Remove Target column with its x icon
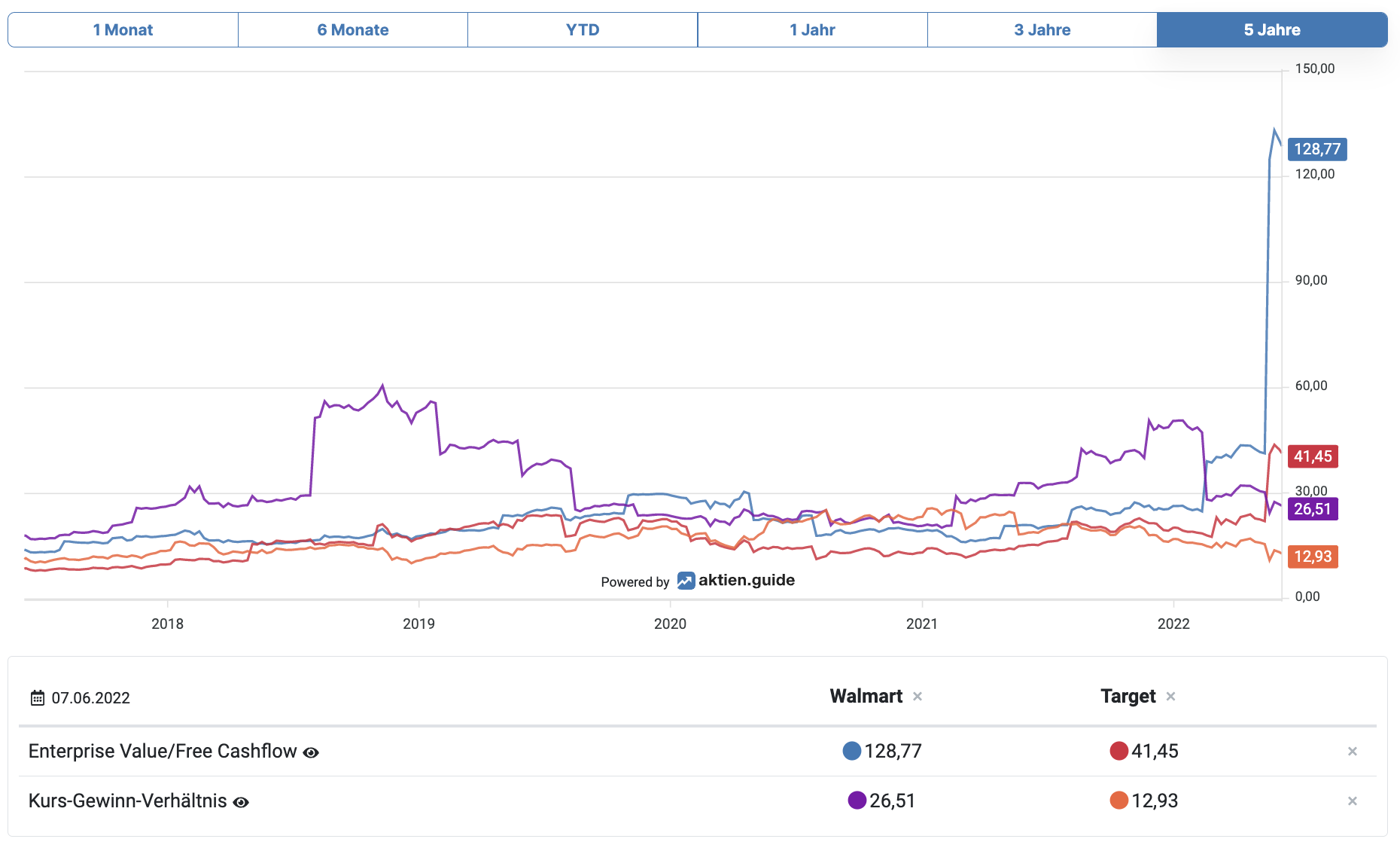This screenshot has height=848, width=1400. click(x=1170, y=697)
